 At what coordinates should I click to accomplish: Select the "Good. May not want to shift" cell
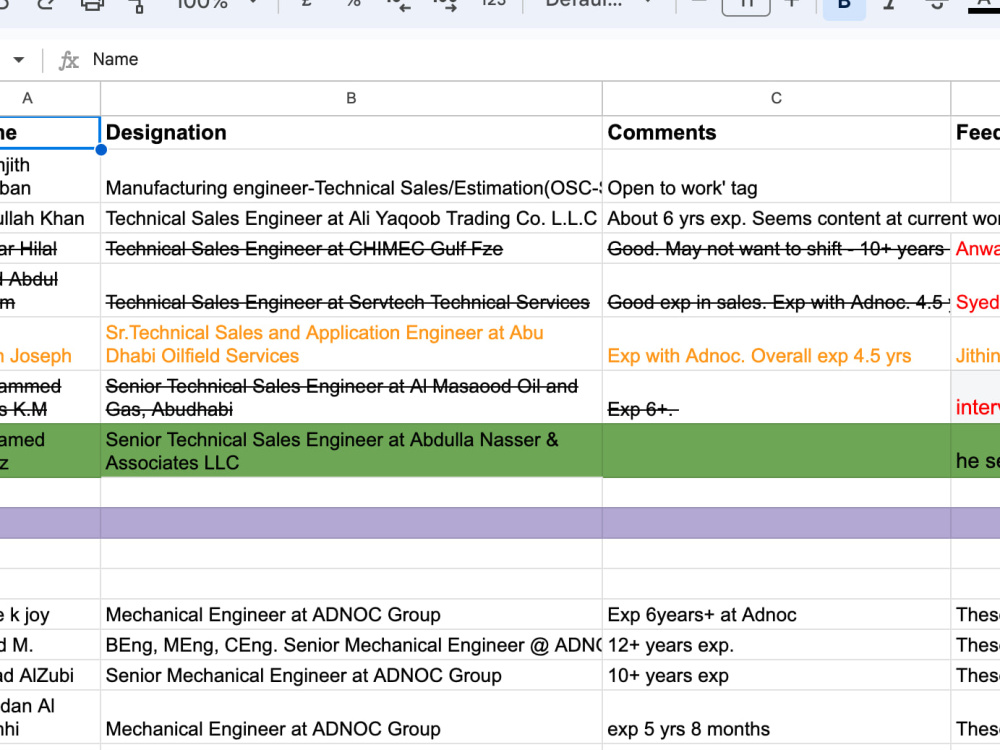776,248
